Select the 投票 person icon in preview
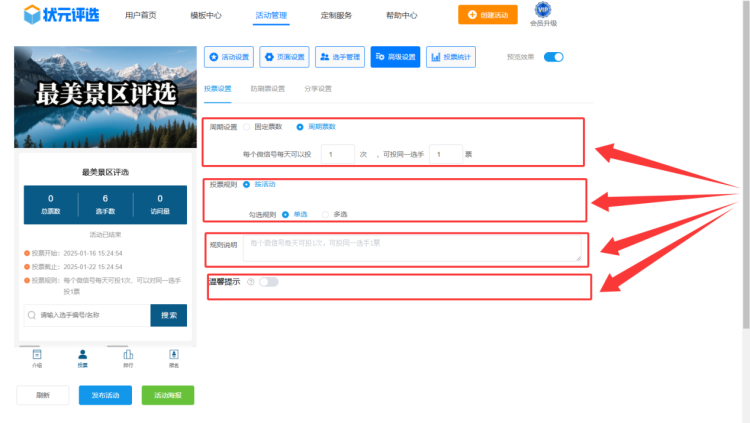The image size is (750, 423). tap(82, 354)
